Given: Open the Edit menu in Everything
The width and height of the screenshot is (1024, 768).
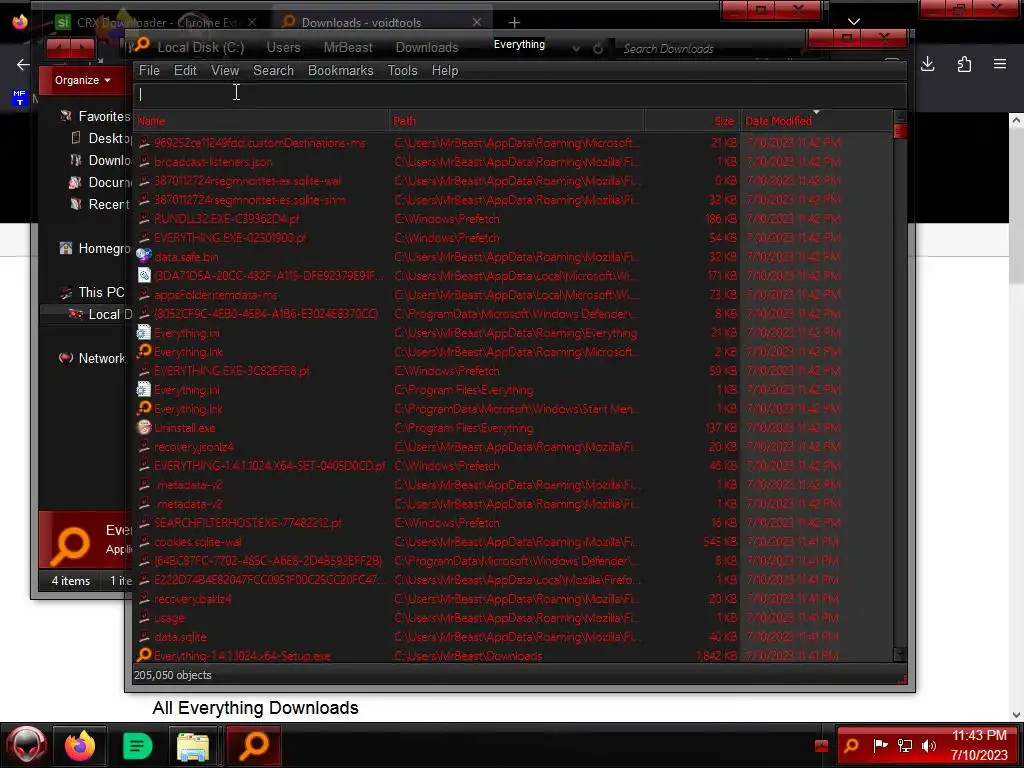Looking at the screenshot, I should coord(185,71).
